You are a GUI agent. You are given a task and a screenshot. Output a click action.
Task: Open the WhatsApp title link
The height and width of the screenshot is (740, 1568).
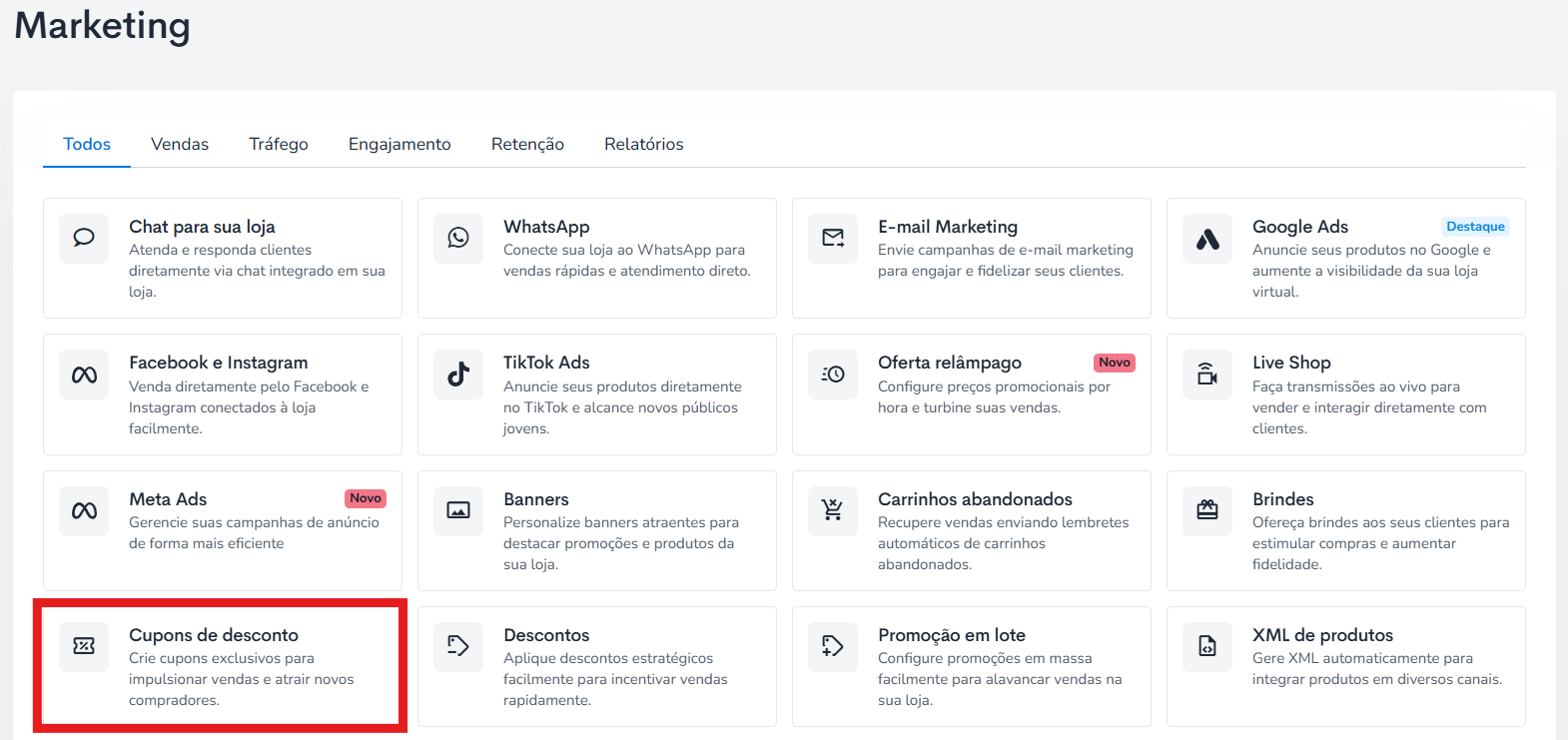point(546,227)
